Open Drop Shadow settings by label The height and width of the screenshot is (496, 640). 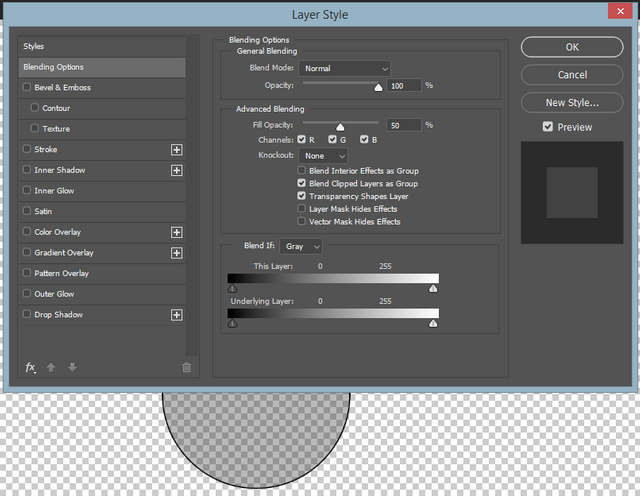click(58, 314)
